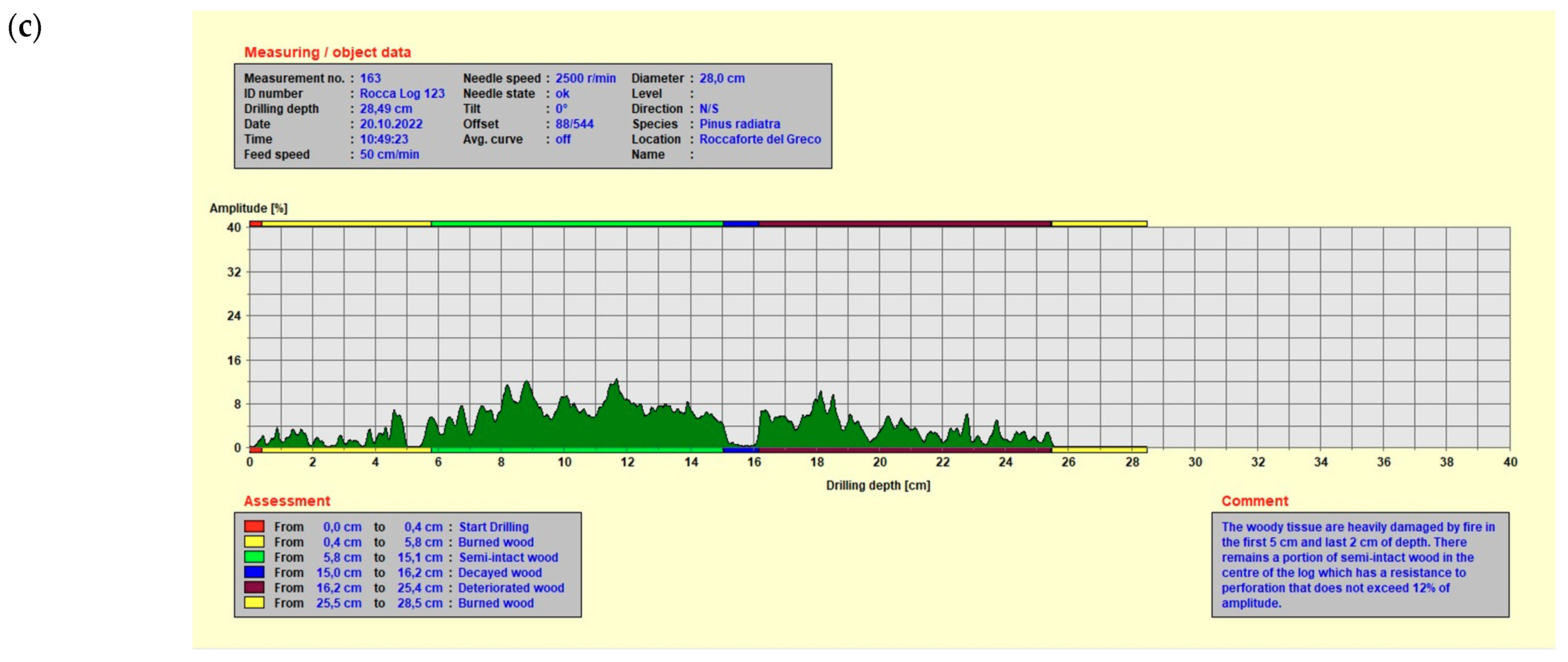Click the Needle speed 2500 r/min value
The width and height of the screenshot is (1568, 662).
[x=585, y=78]
